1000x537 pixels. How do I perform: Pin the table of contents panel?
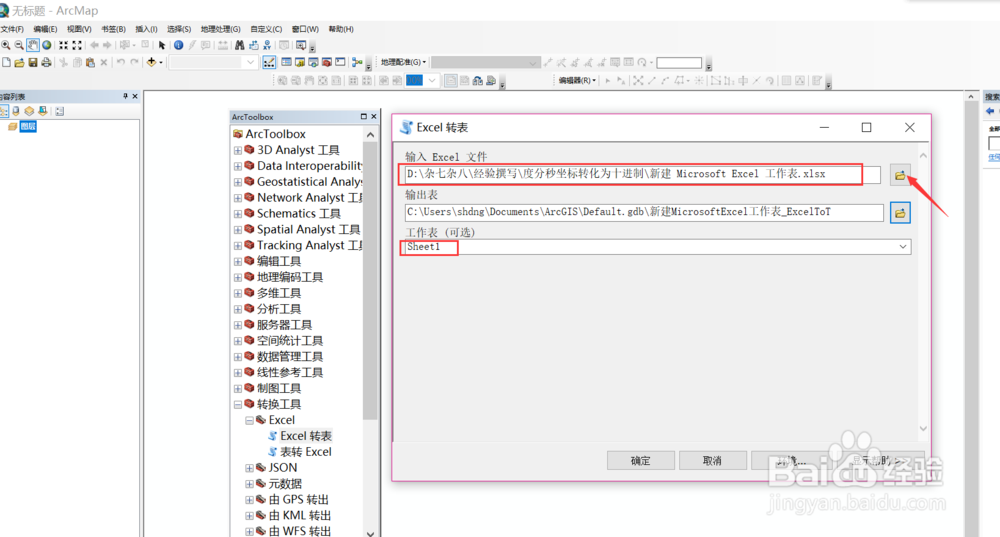(x=125, y=96)
